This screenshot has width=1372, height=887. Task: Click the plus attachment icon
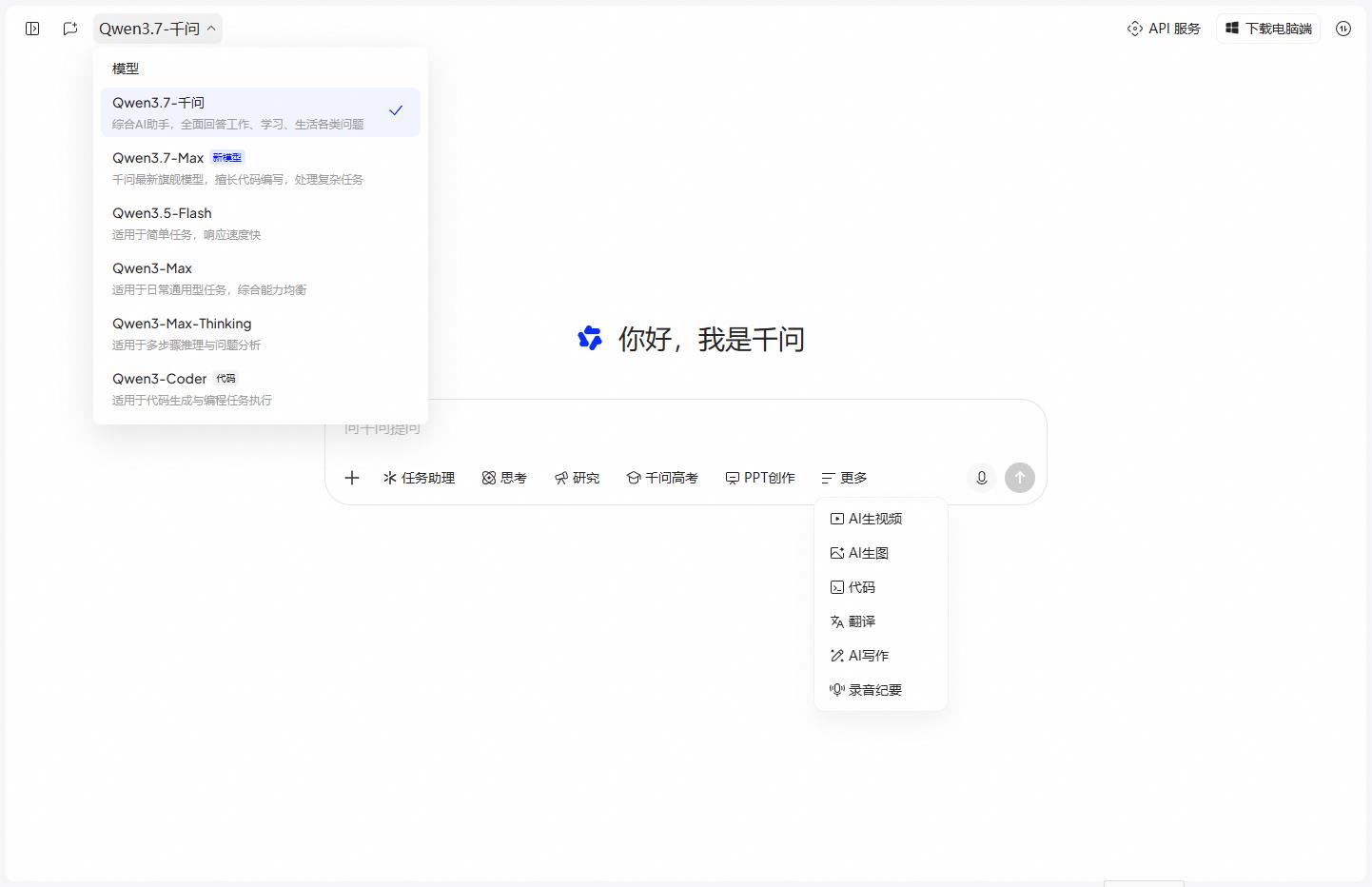pyautogui.click(x=352, y=478)
